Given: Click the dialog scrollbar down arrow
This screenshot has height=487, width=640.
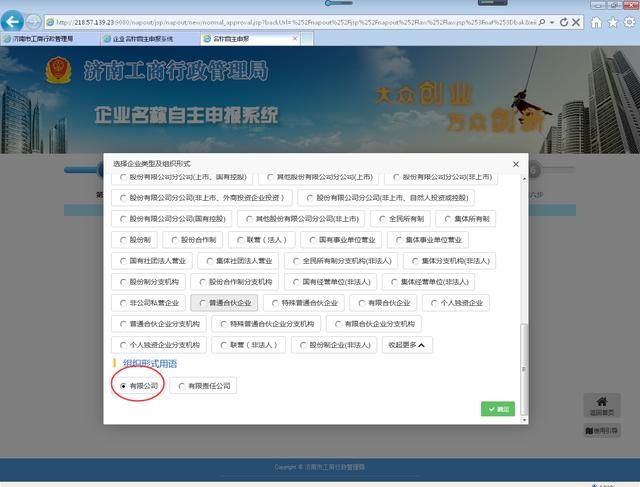Looking at the screenshot, I should (524, 420).
